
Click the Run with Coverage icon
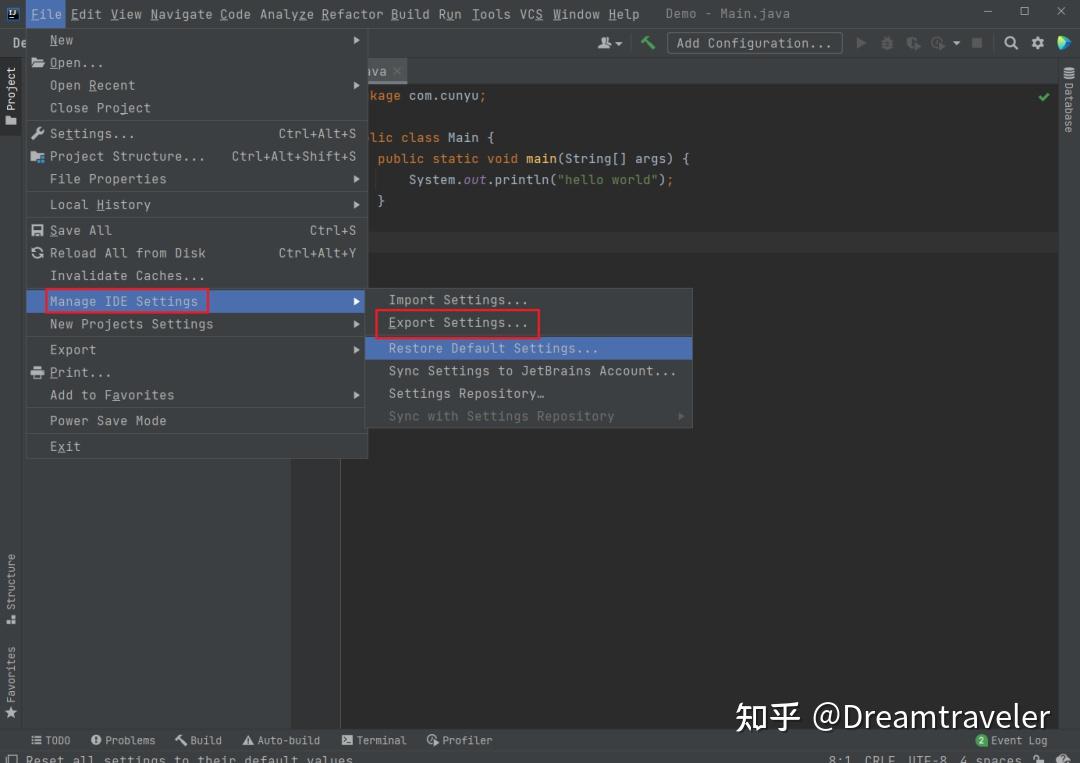click(913, 43)
